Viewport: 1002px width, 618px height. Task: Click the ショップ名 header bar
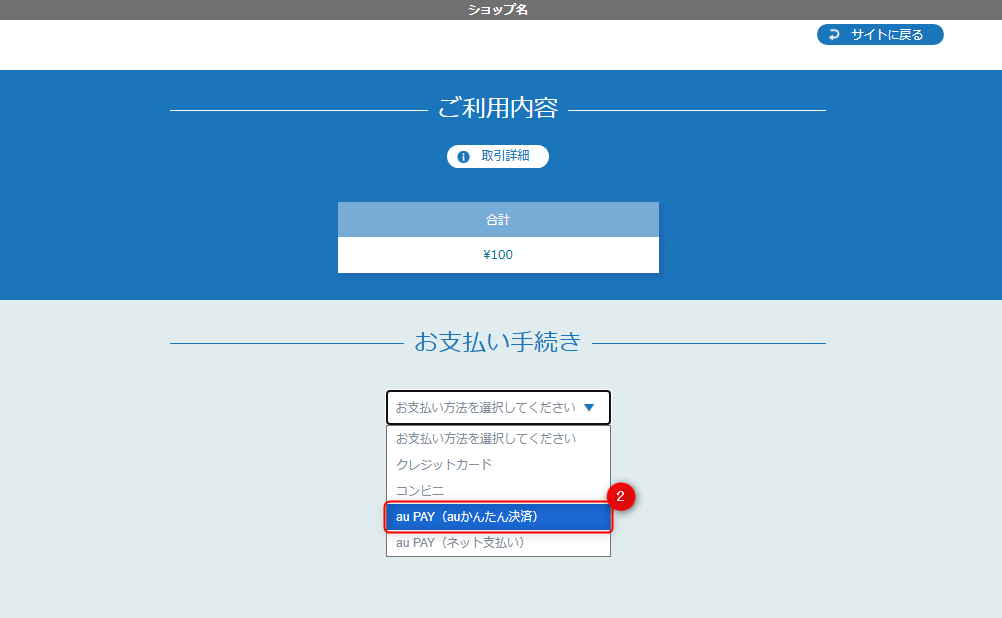coord(498,10)
